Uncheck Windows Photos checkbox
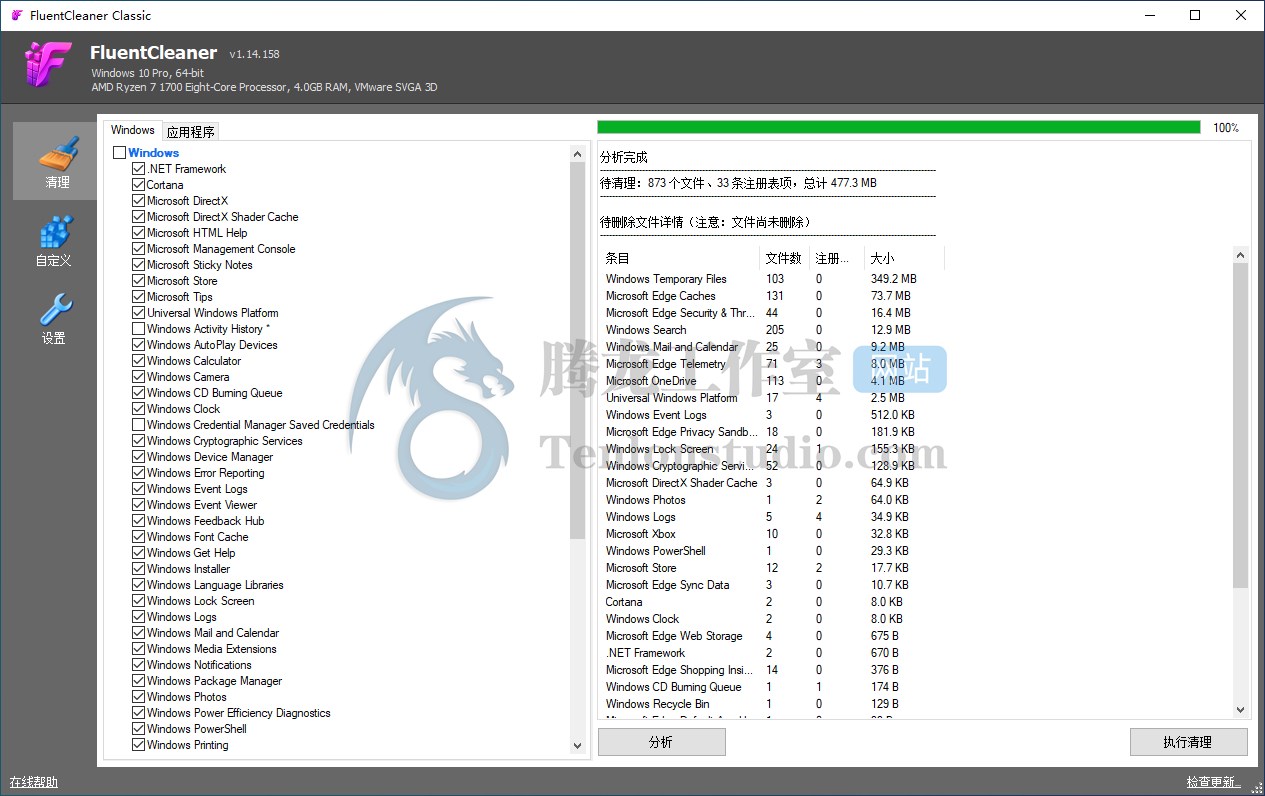 pyautogui.click(x=139, y=697)
